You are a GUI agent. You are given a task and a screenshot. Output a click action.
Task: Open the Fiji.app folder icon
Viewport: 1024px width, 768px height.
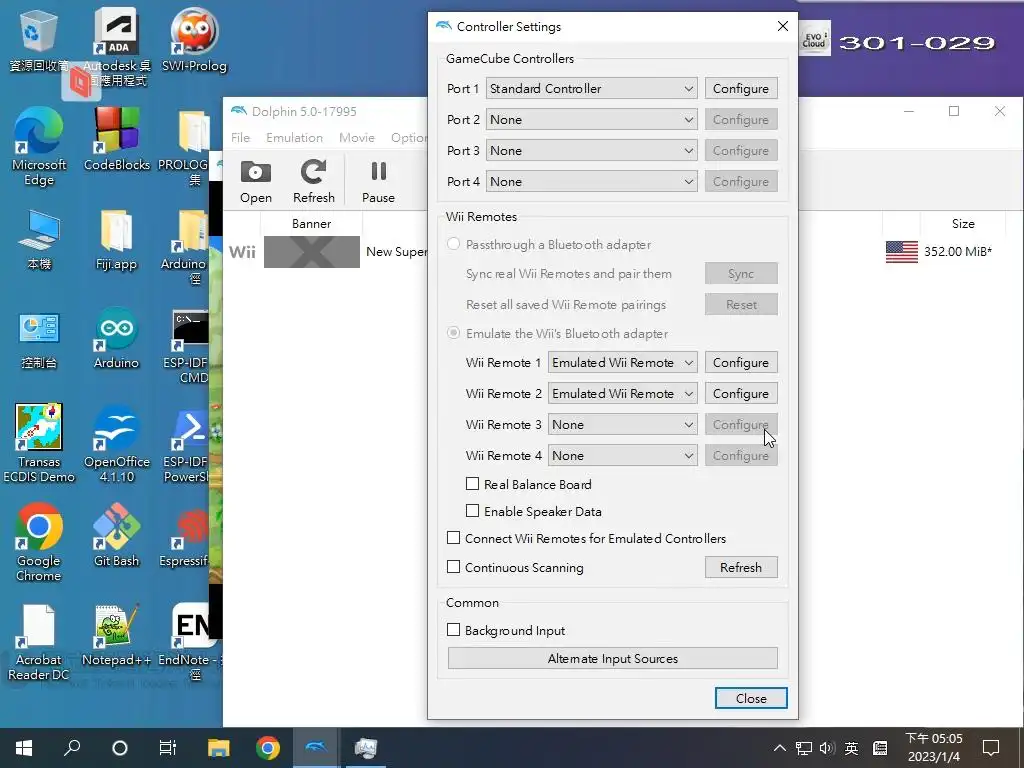116,240
